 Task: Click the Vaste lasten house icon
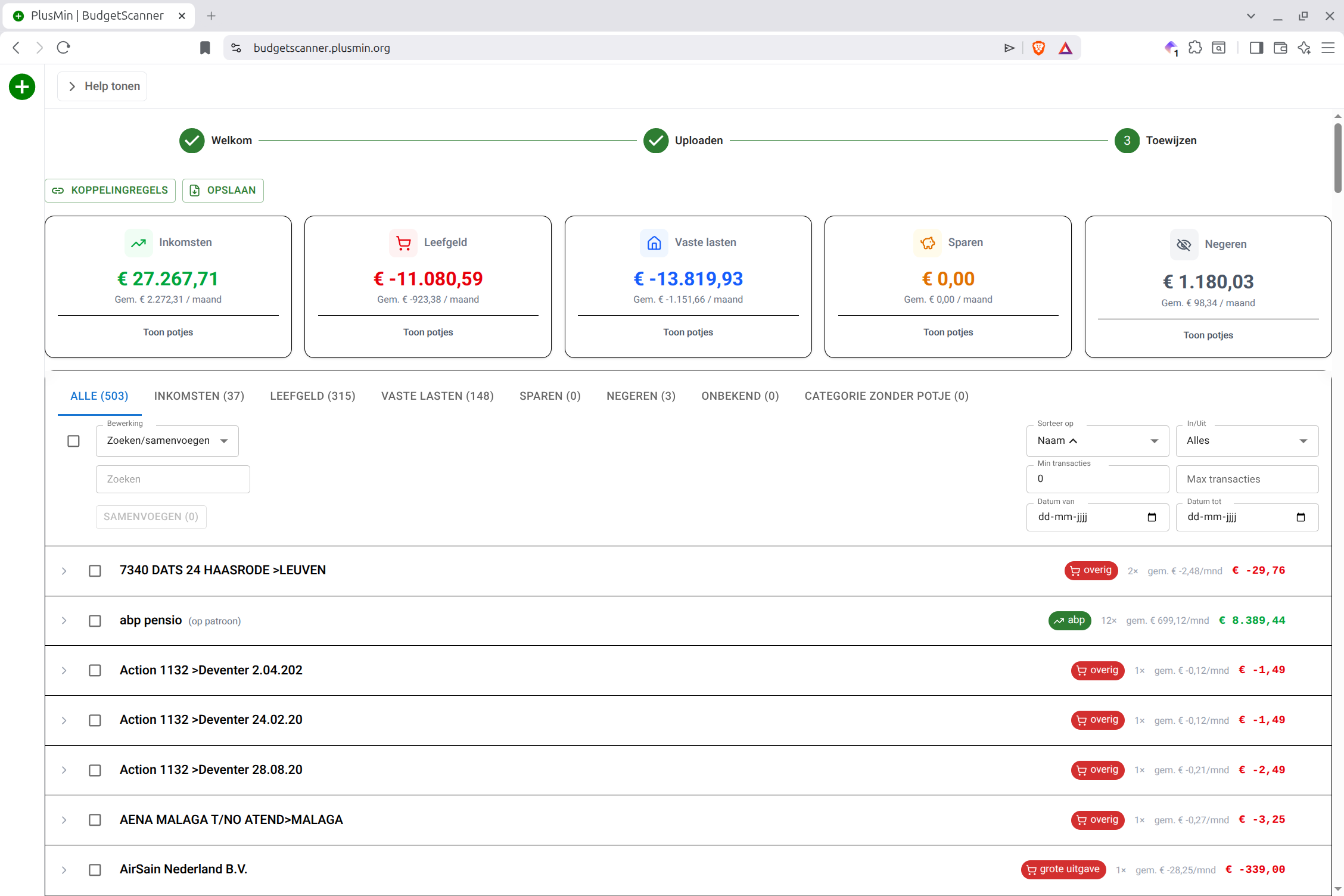pyautogui.click(x=654, y=242)
